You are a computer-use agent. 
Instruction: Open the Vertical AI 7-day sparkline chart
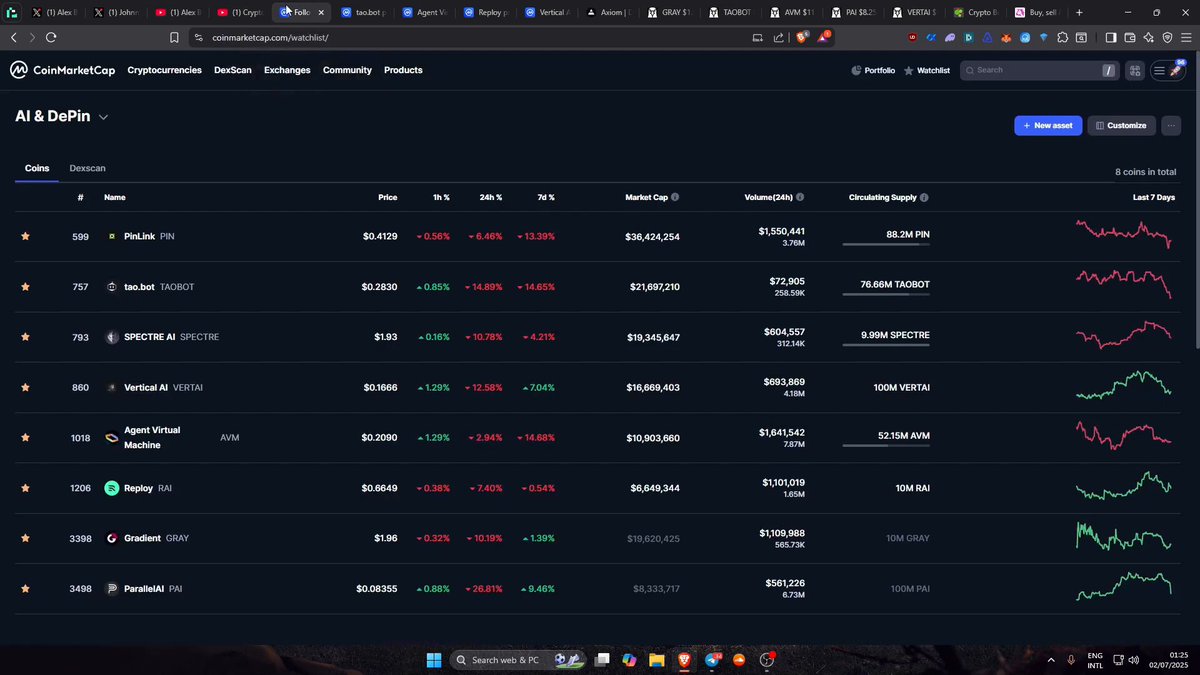(x=1125, y=387)
